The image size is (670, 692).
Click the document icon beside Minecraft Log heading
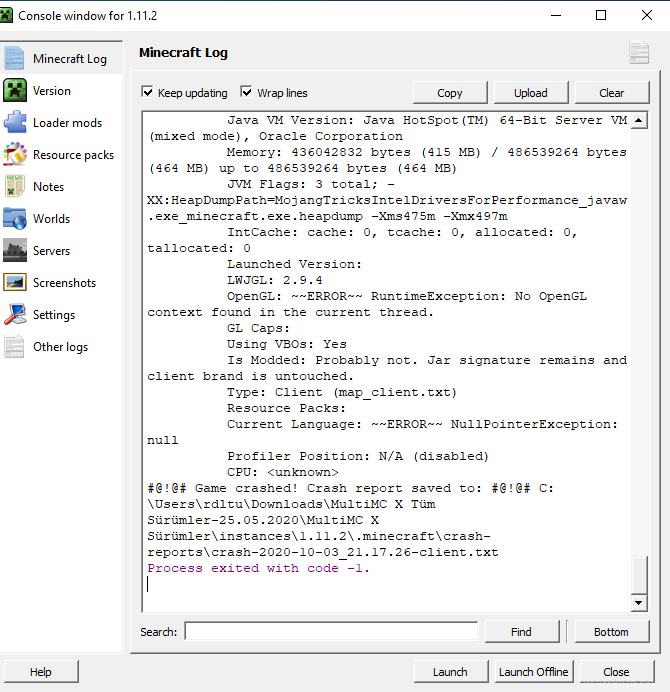click(639, 53)
